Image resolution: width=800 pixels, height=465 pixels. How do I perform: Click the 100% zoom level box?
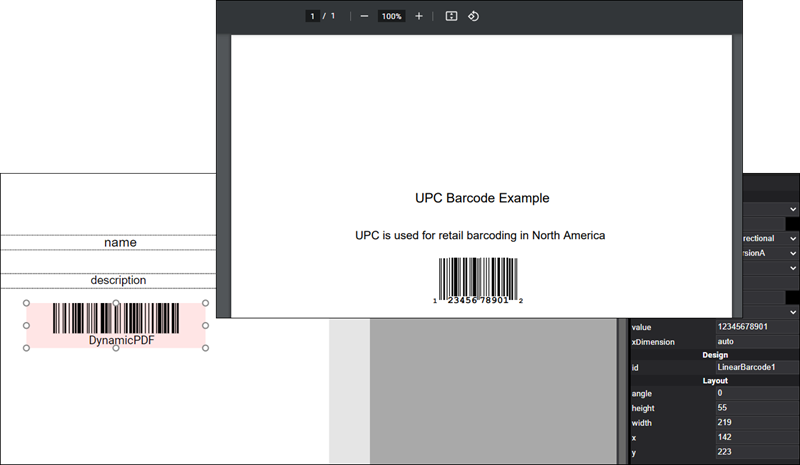pos(391,17)
